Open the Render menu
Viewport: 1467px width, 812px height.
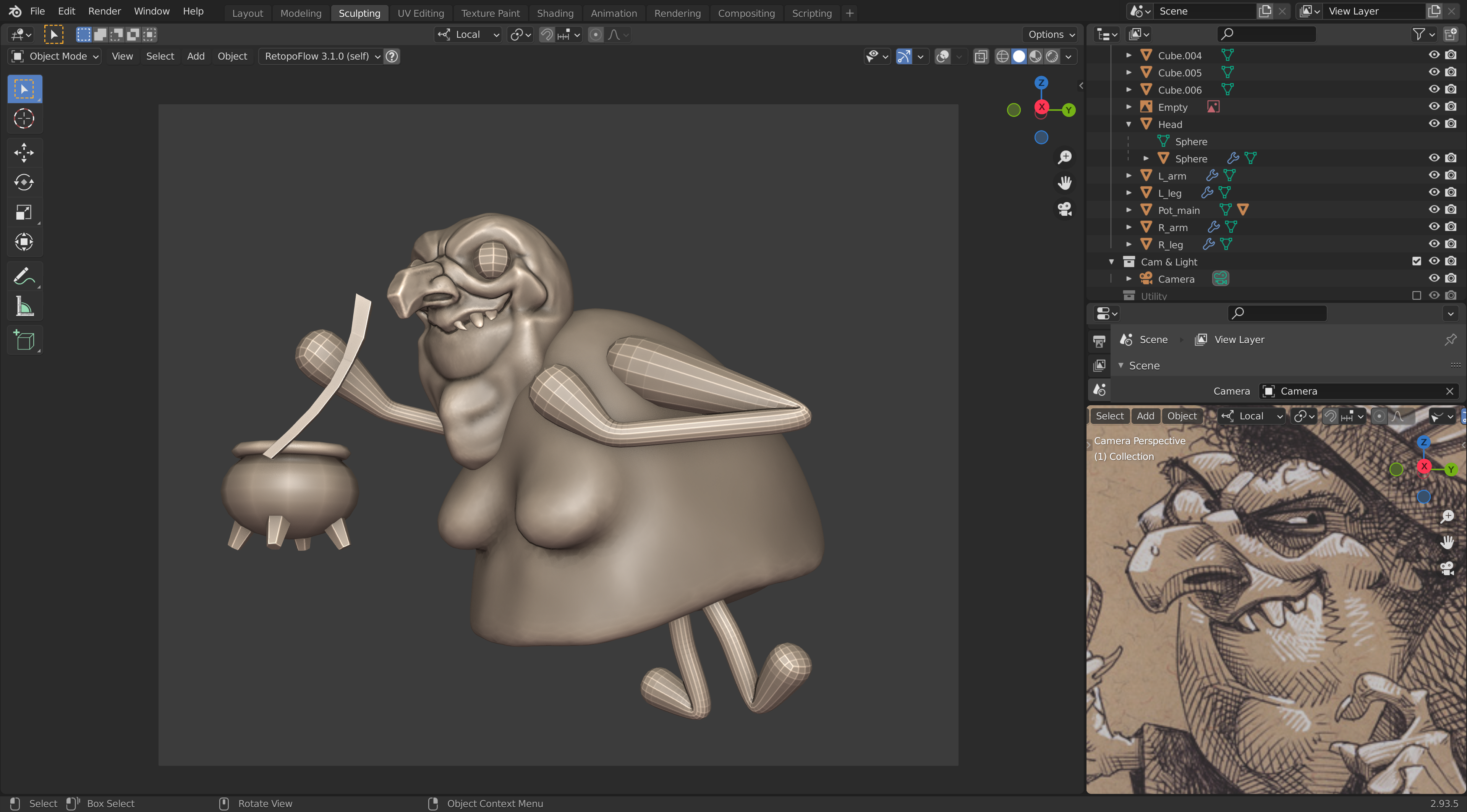tap(104, 11)
